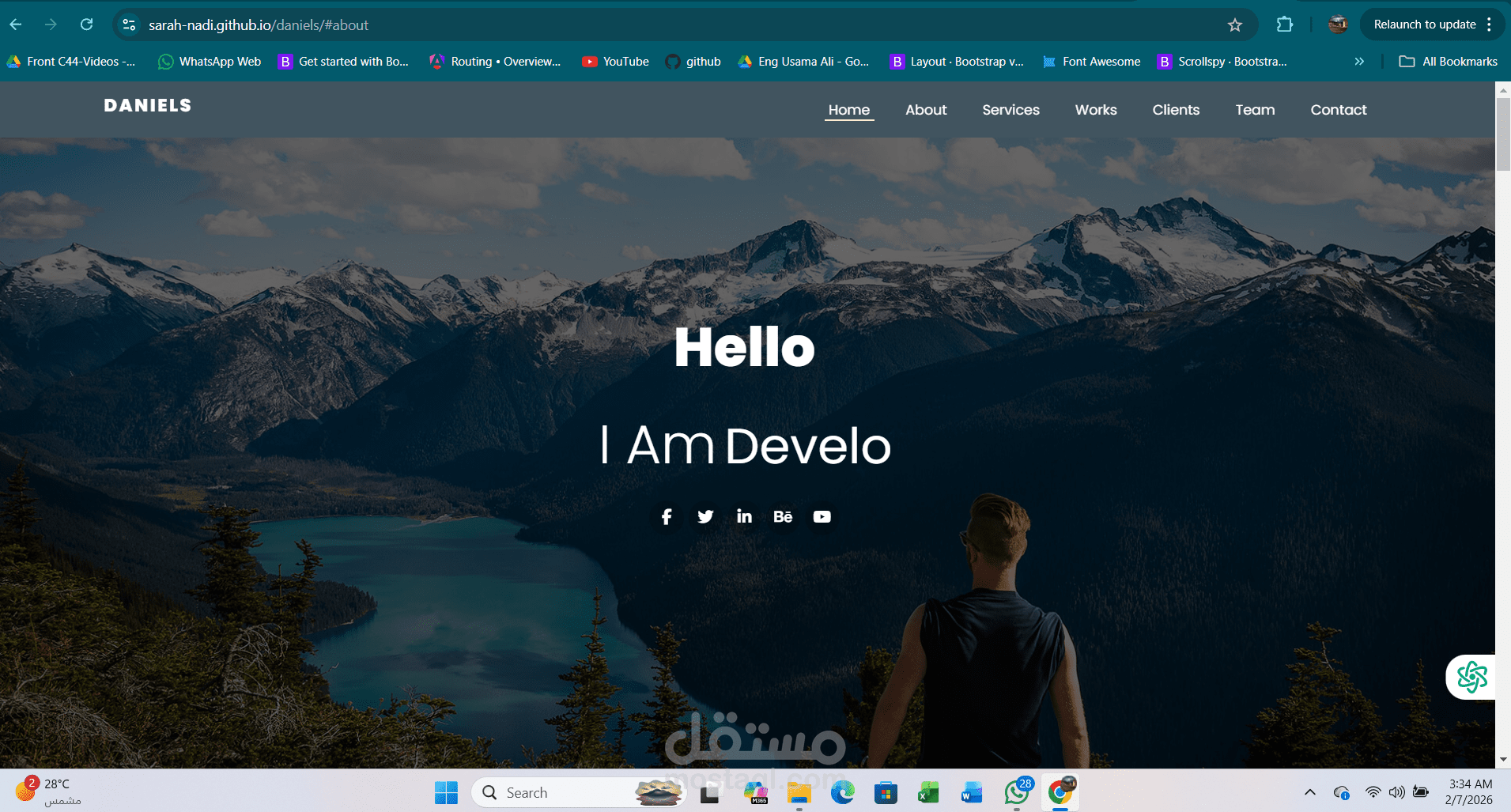
Task: View site information icon in address bar
Action: click(129, 25)
